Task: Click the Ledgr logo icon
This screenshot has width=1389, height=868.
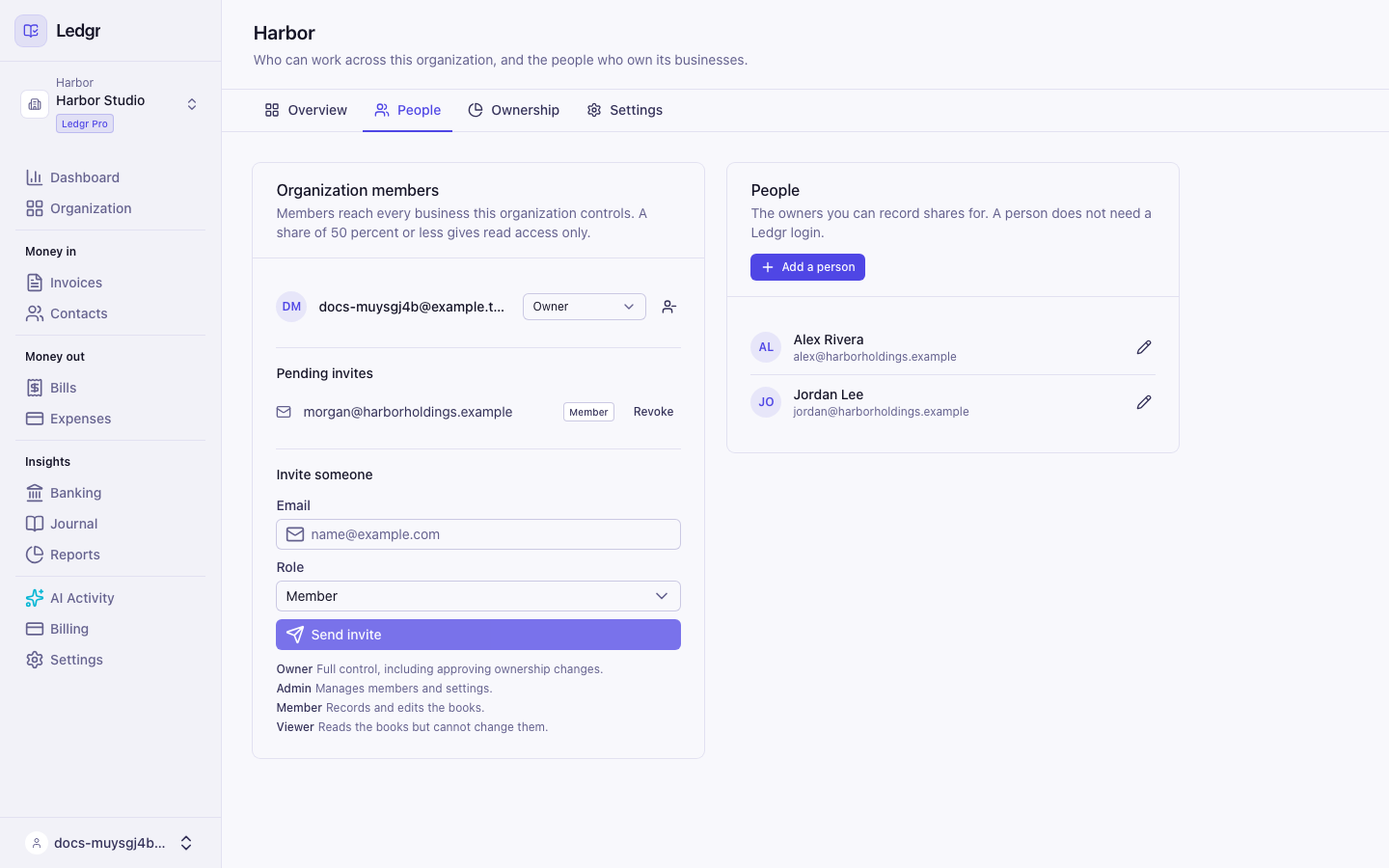Action: click(31, 31)
